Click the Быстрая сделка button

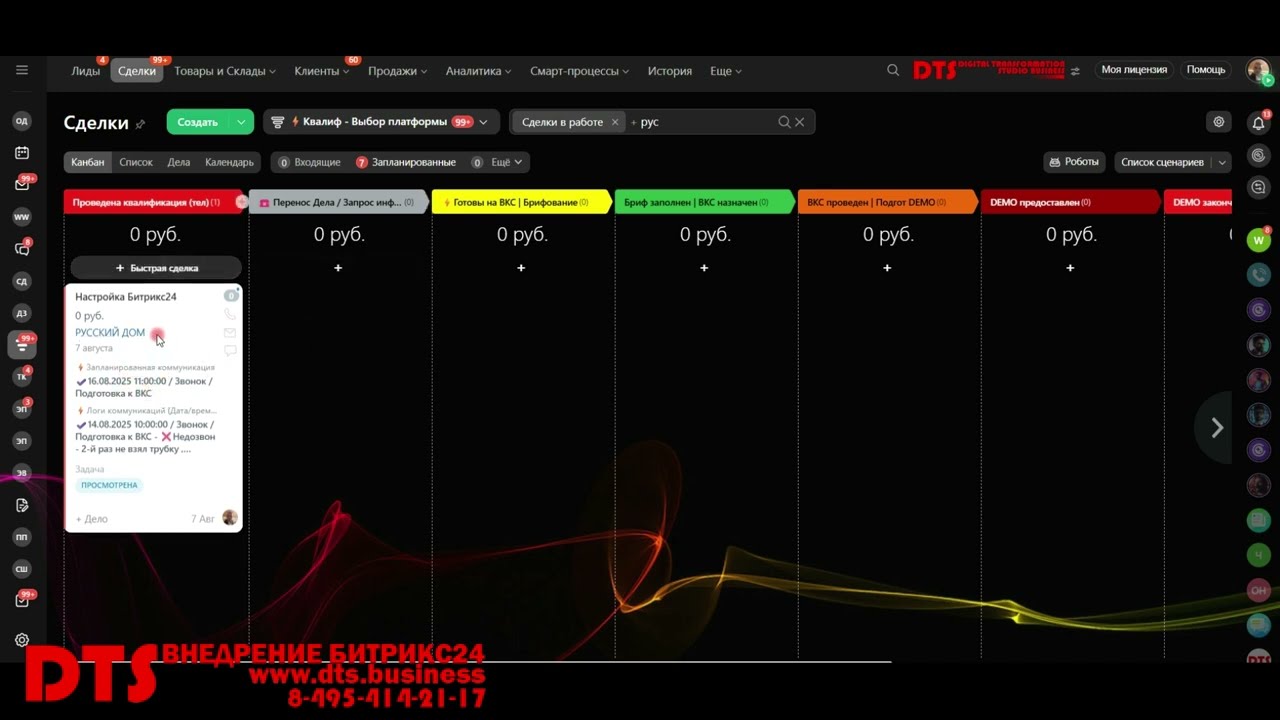[x=156, y=268]
